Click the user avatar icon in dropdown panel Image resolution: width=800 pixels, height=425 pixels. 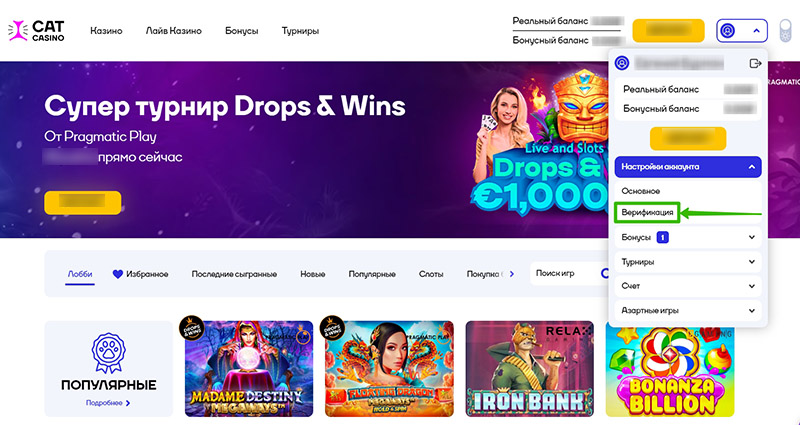coord(622,63)
